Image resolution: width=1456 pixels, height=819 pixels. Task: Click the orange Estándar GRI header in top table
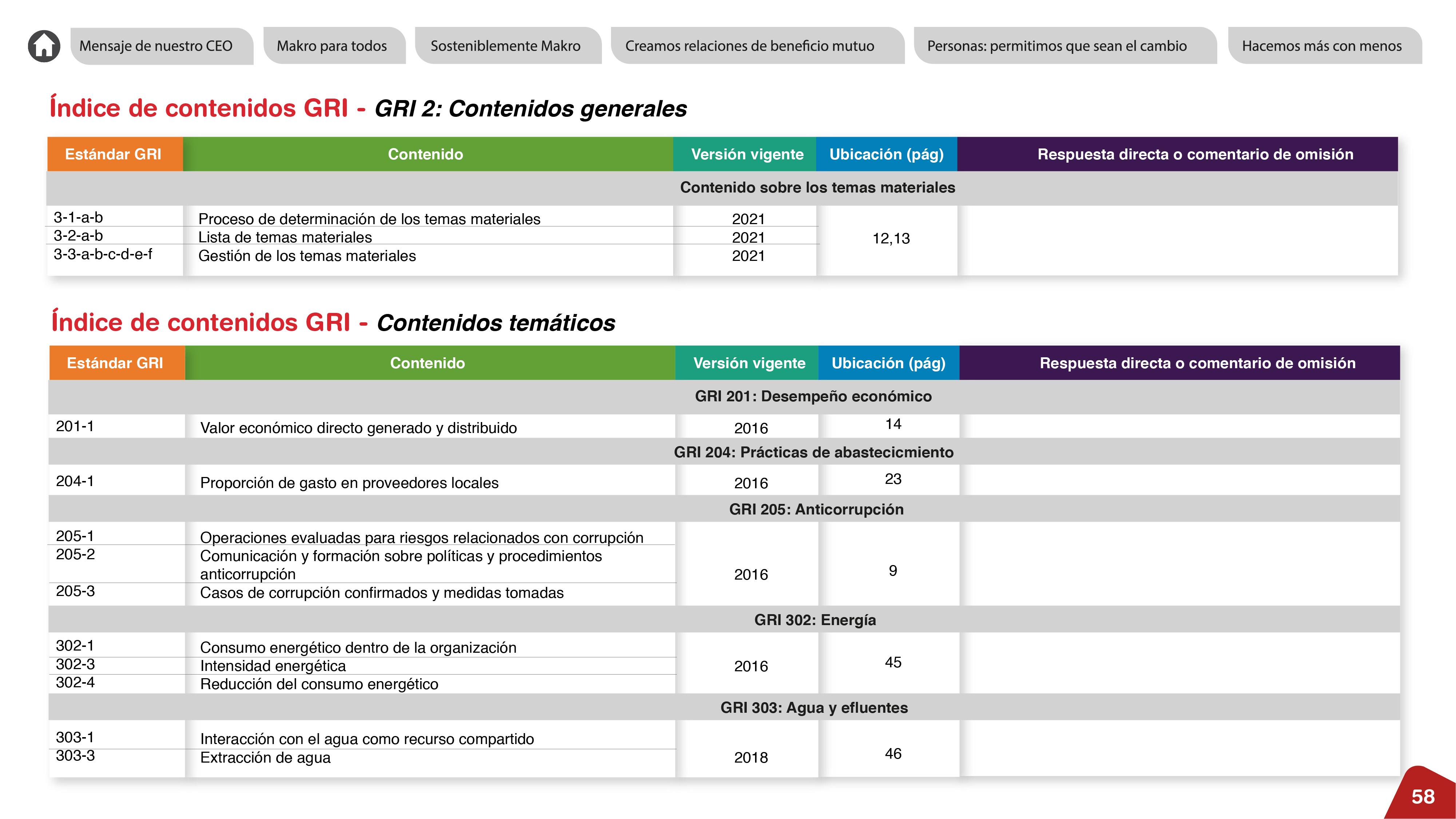pos(114,154)
